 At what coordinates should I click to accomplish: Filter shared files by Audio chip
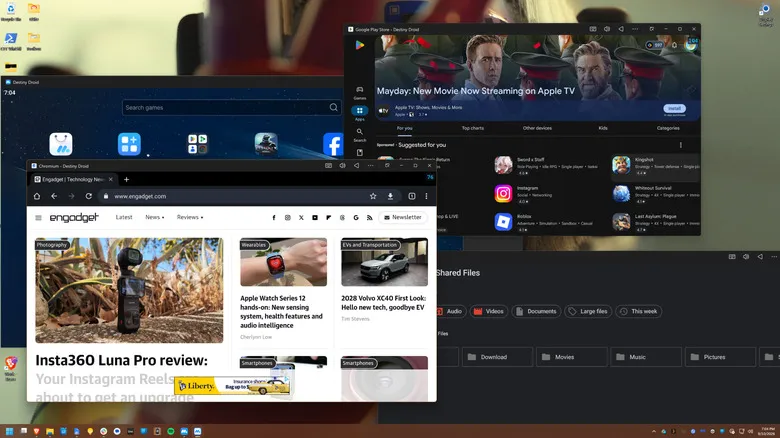450,311
